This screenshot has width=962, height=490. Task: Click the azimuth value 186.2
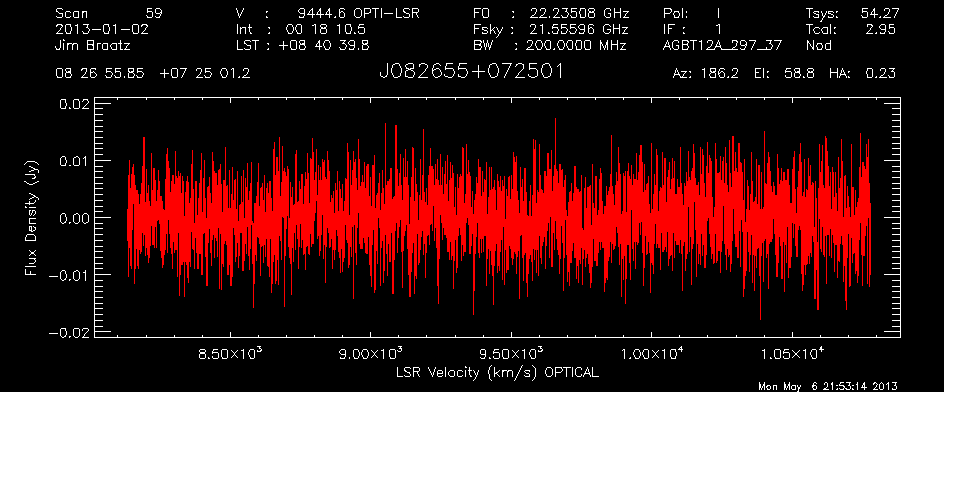point(719,74)
